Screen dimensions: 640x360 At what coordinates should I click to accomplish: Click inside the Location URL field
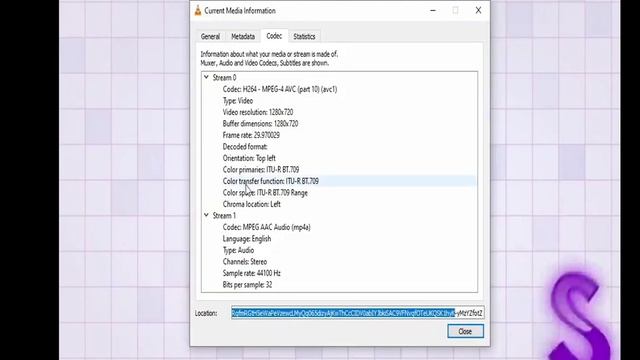[x=358, y=313]
